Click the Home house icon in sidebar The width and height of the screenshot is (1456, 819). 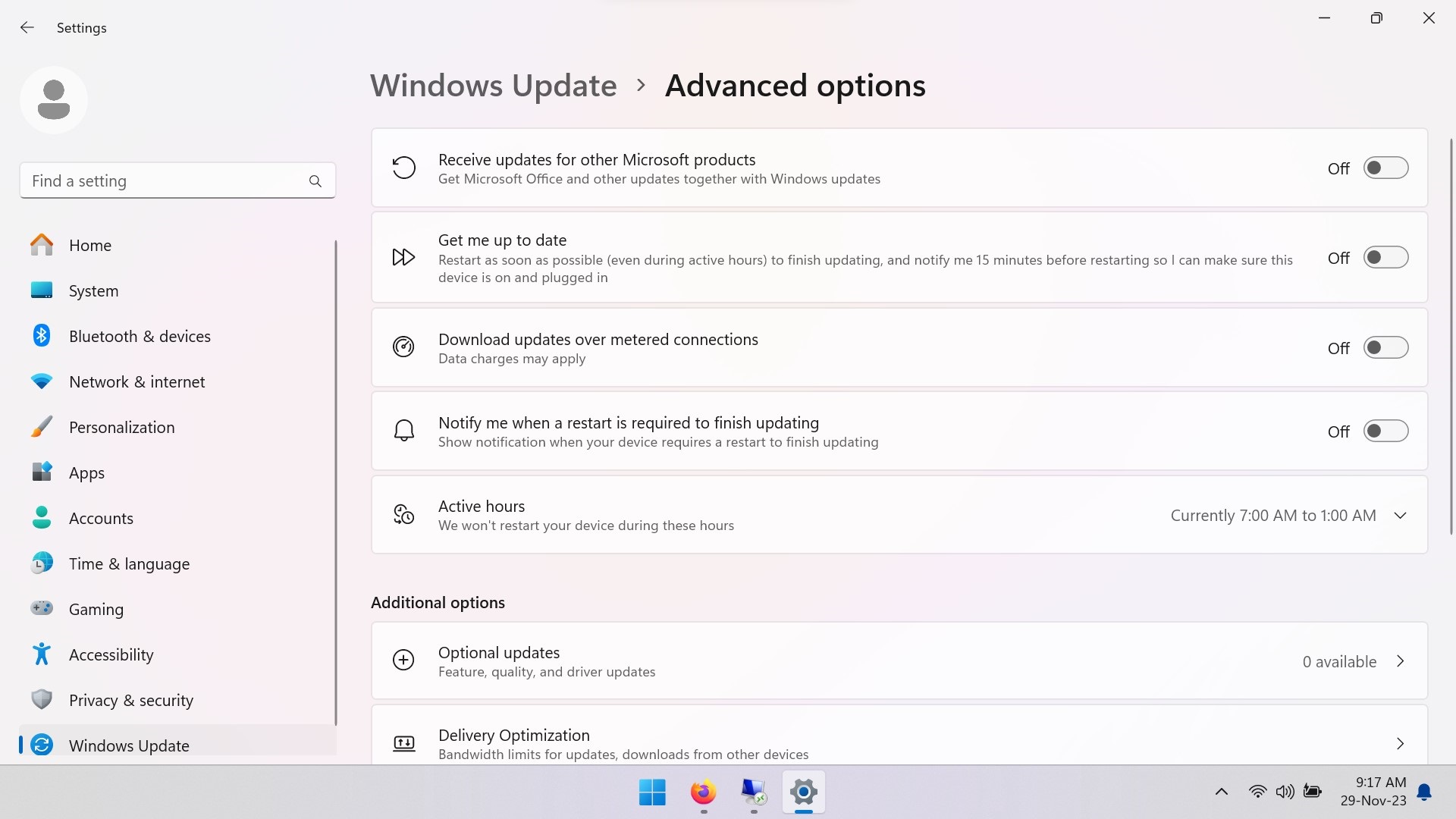(42, 245)
